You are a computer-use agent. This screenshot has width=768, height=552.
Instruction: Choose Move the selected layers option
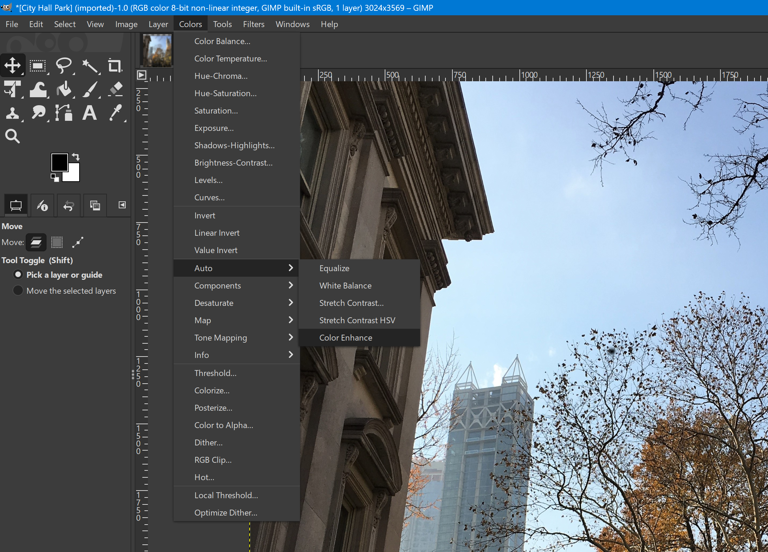point(65,291)
